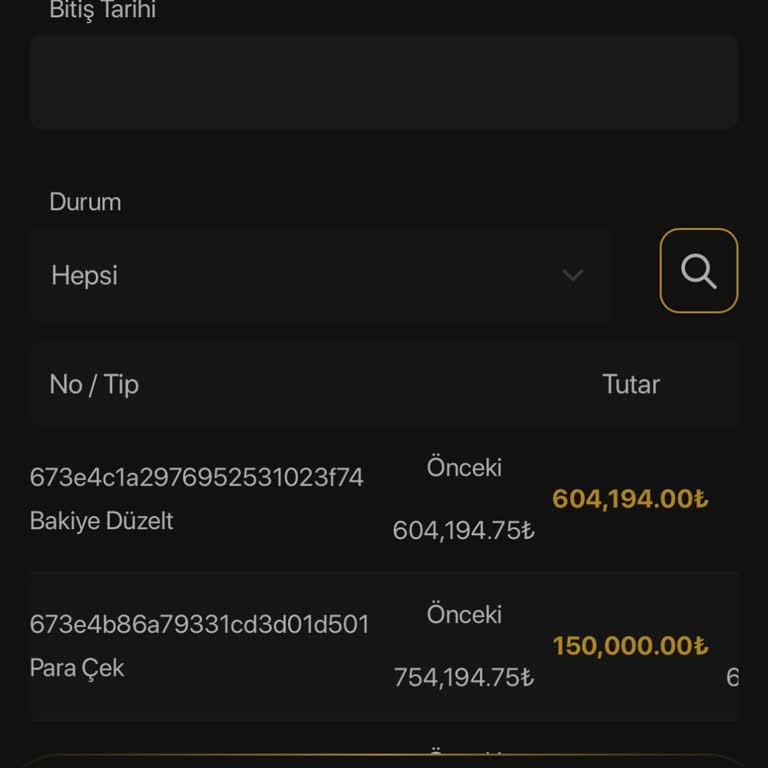Click the No / Tip column header
The image size is (768, 768).
click(94, 384)
